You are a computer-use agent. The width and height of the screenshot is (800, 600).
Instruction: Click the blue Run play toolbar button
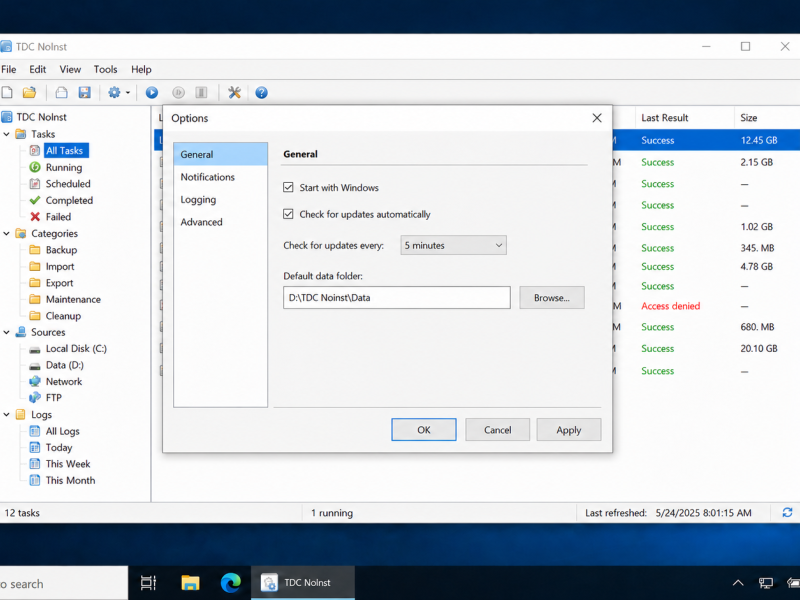(x=152, y=92)
